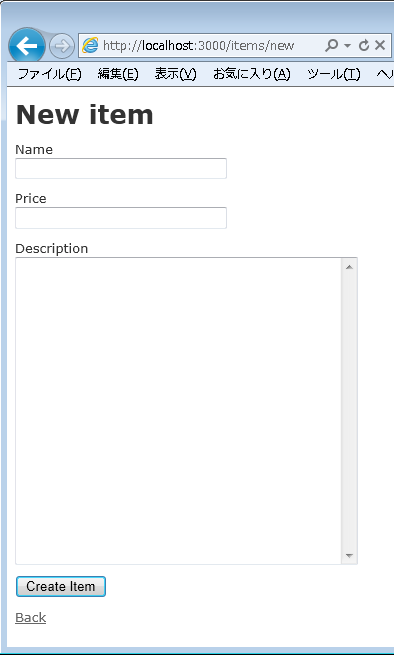Screen dimensions: 394x655
Task: Open the 表示(V) menu
Action: (x=175, y=74)
